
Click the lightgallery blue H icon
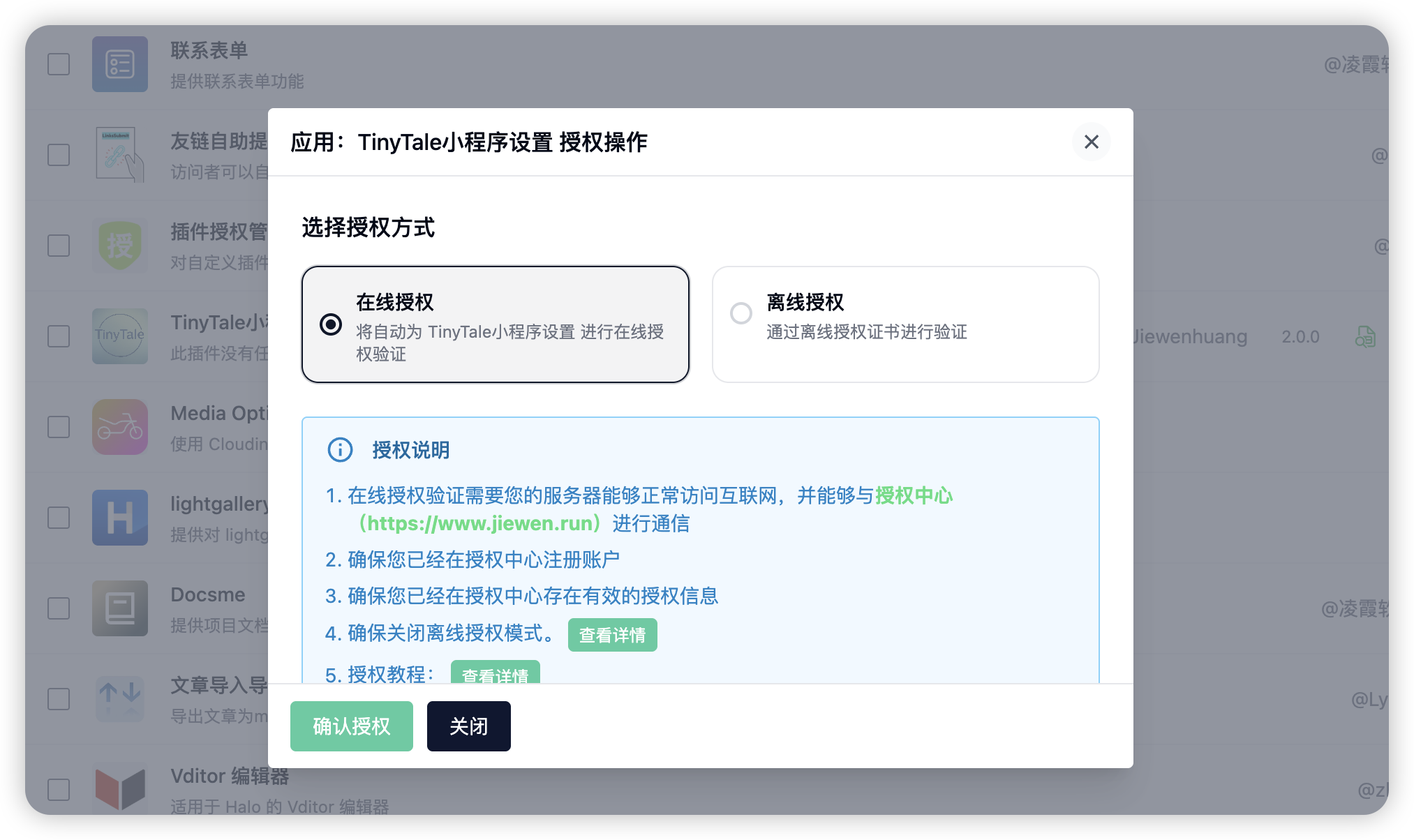pos(120,518)
